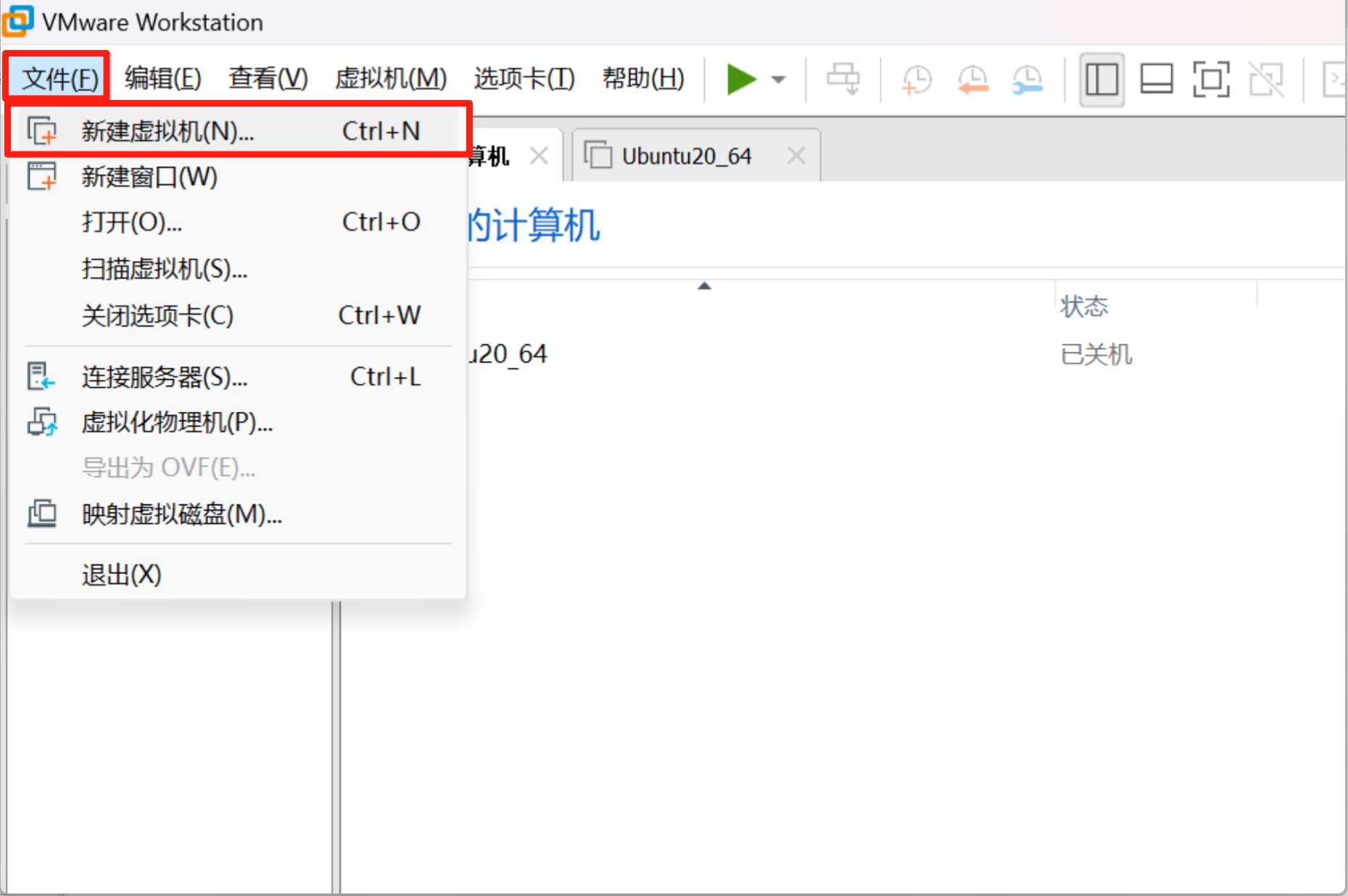Click the Unity mode toolbar icon
The image size is (1348, 896).
pos(1266,79)
